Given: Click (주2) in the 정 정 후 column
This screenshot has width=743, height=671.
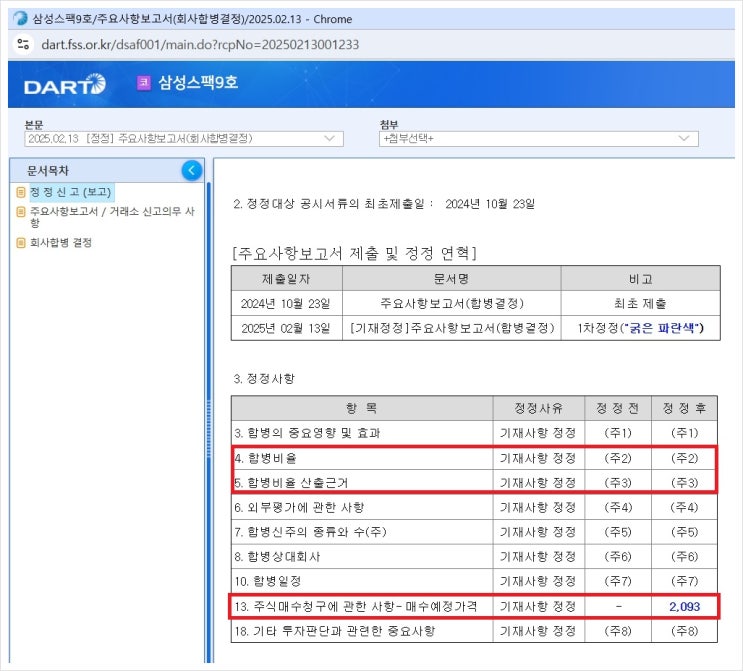Looking at the screenshot, I should click(684, 458).
